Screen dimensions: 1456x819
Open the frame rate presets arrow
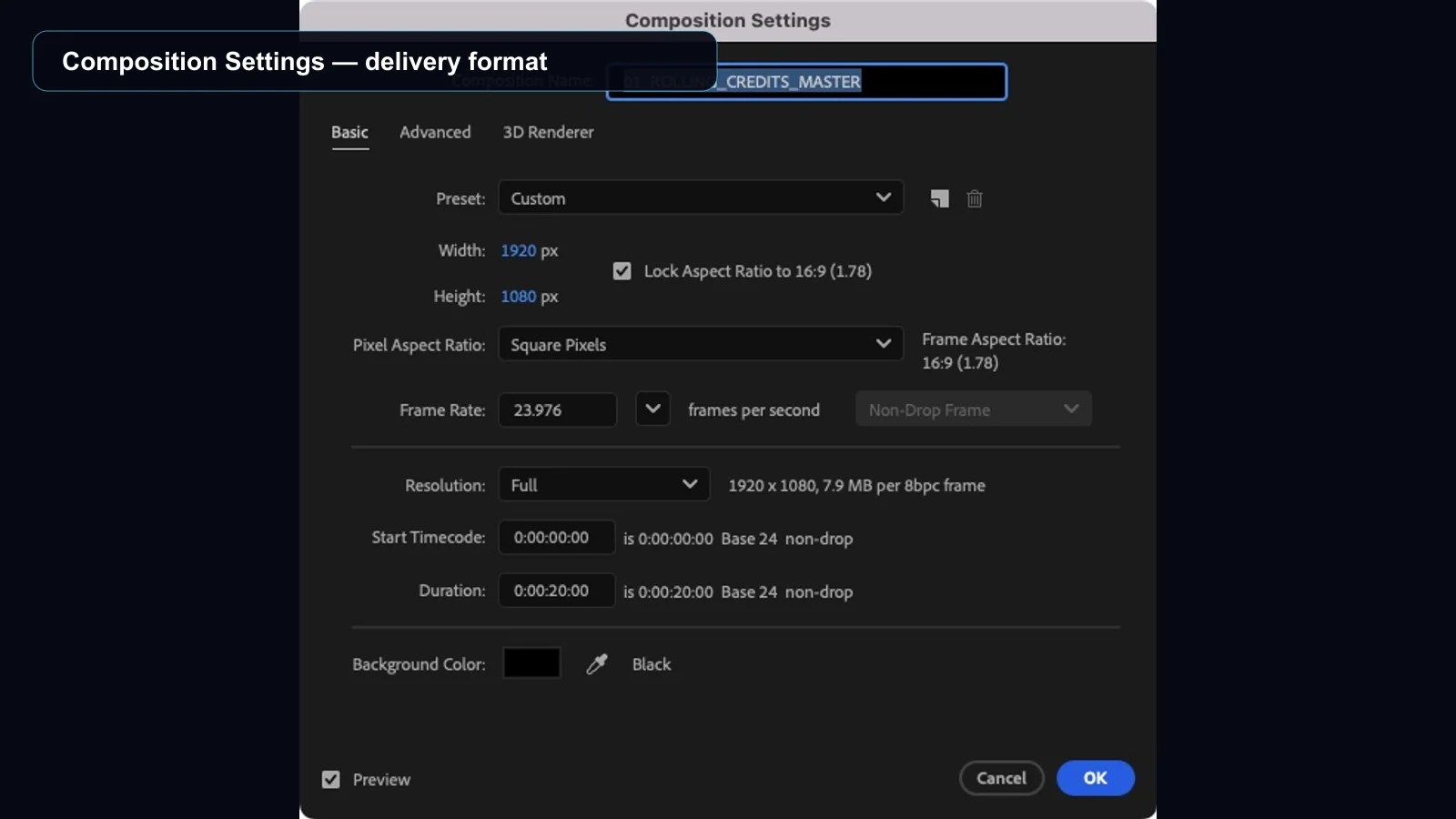tap(652, 409)
